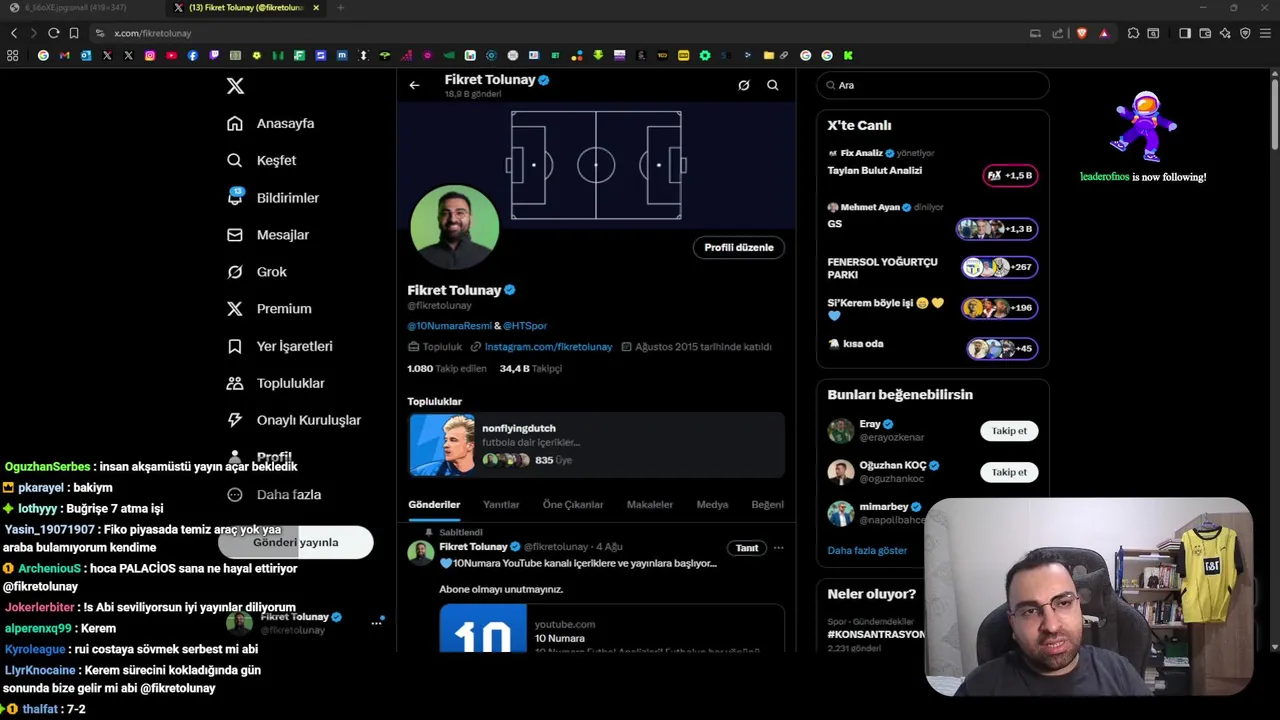Join FENERSOL YOĞURTÇU PARKI space
The image size is (1280, 720).
1000,267
